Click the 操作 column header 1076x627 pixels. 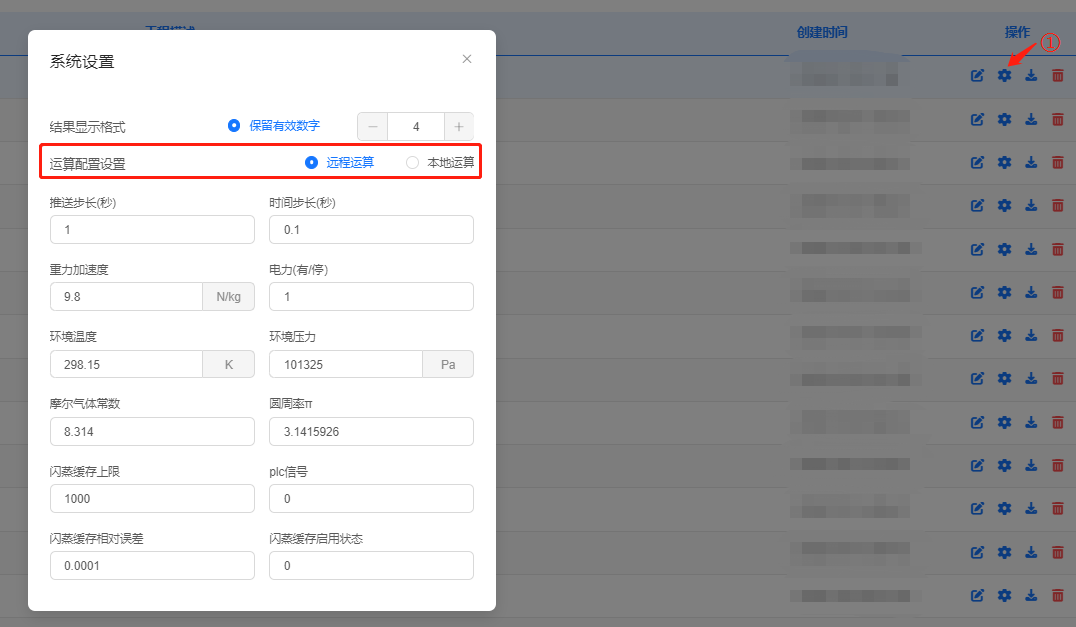(x=1017, y=32)
